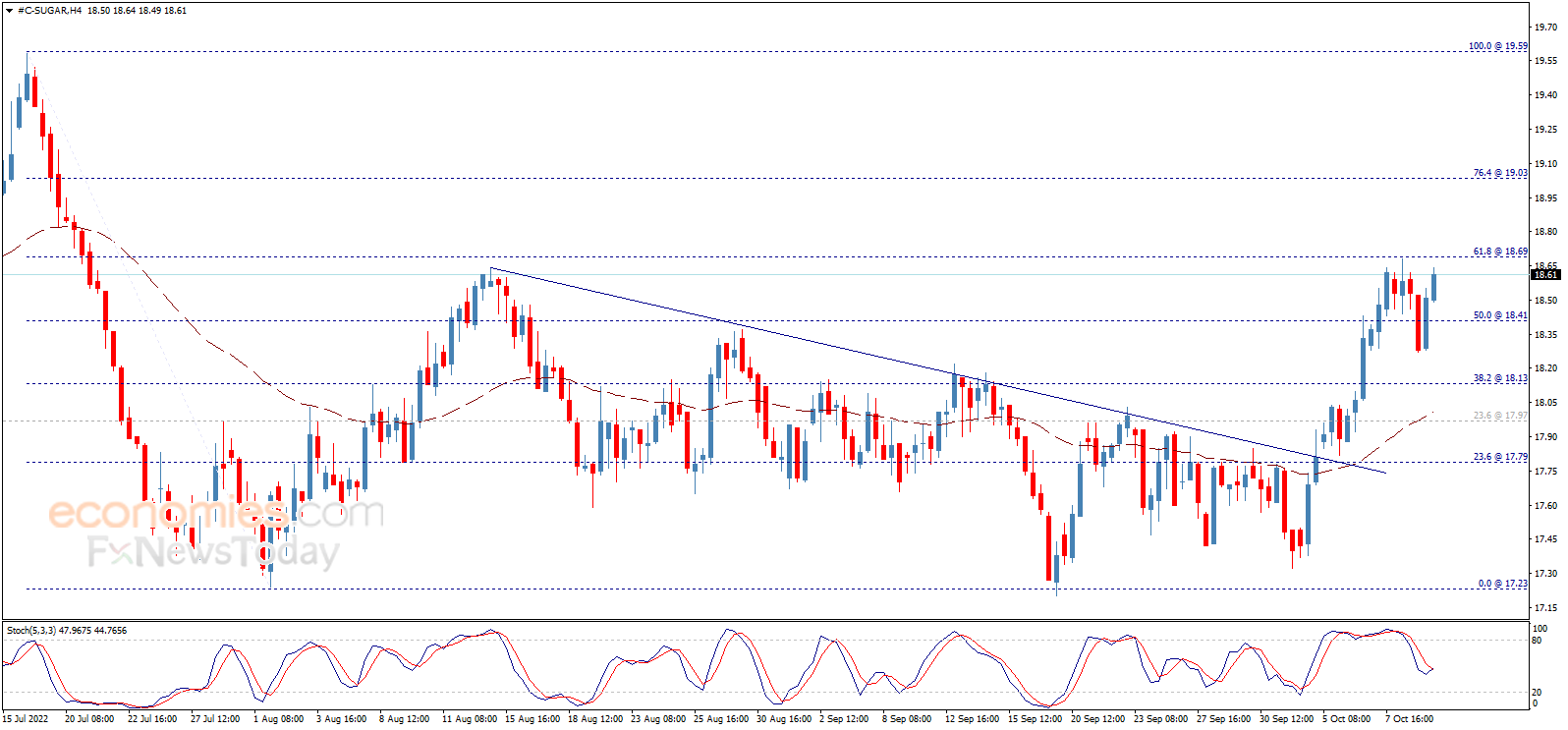The width and height of the screenshot is (1568, 730).
Task: Click the small triangle marker before #C-SUGAR title
Action: (x=10, y=11)
